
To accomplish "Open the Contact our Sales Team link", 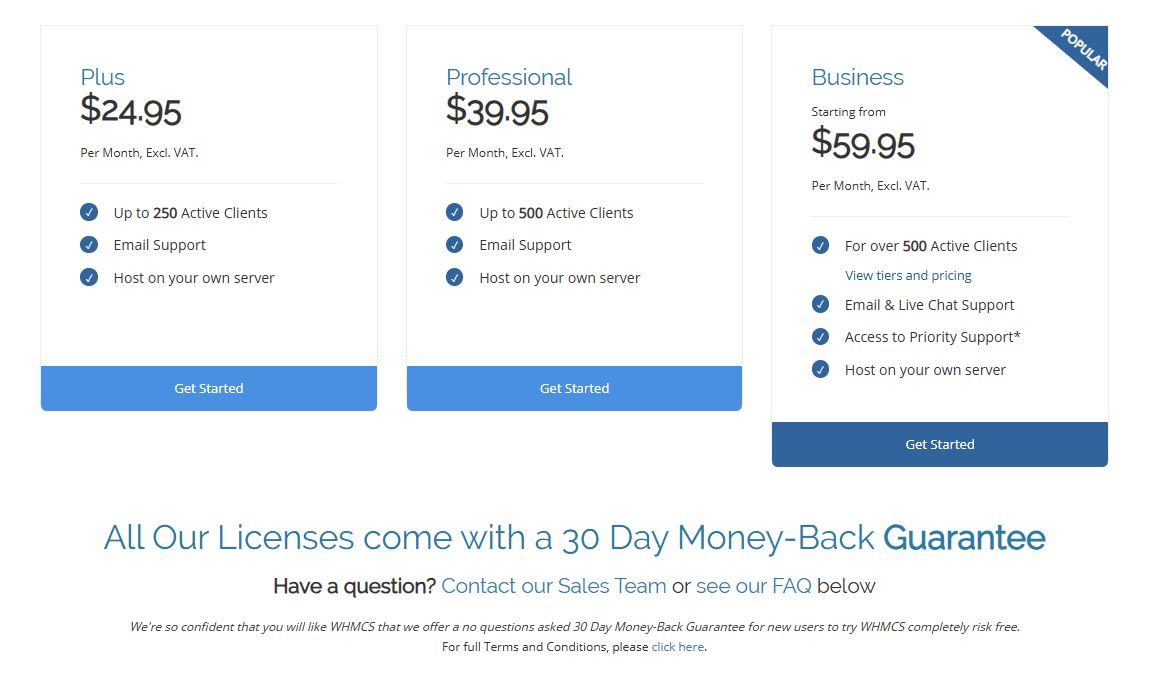I will [553, 586].
